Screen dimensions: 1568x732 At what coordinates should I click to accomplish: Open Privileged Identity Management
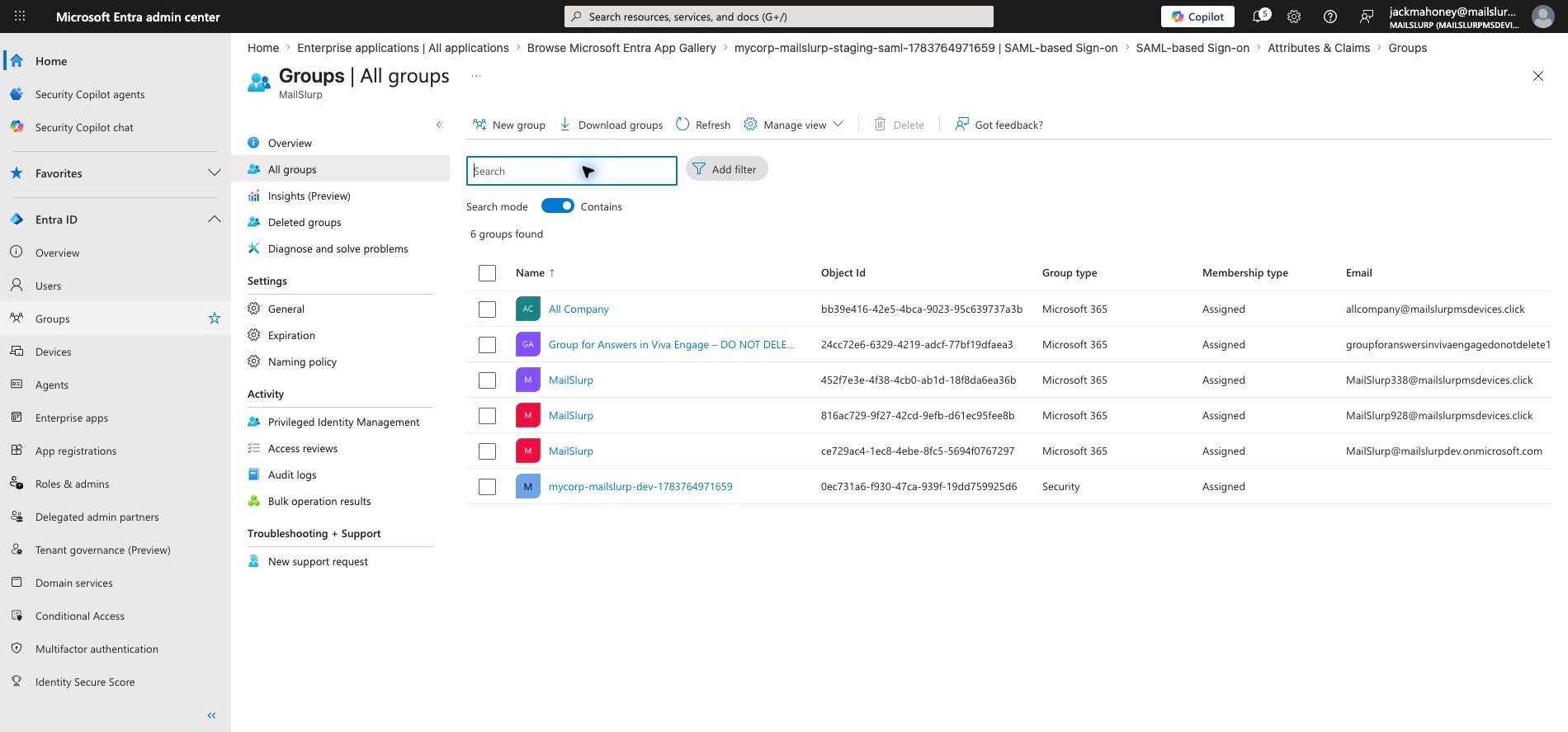(343, 422)
